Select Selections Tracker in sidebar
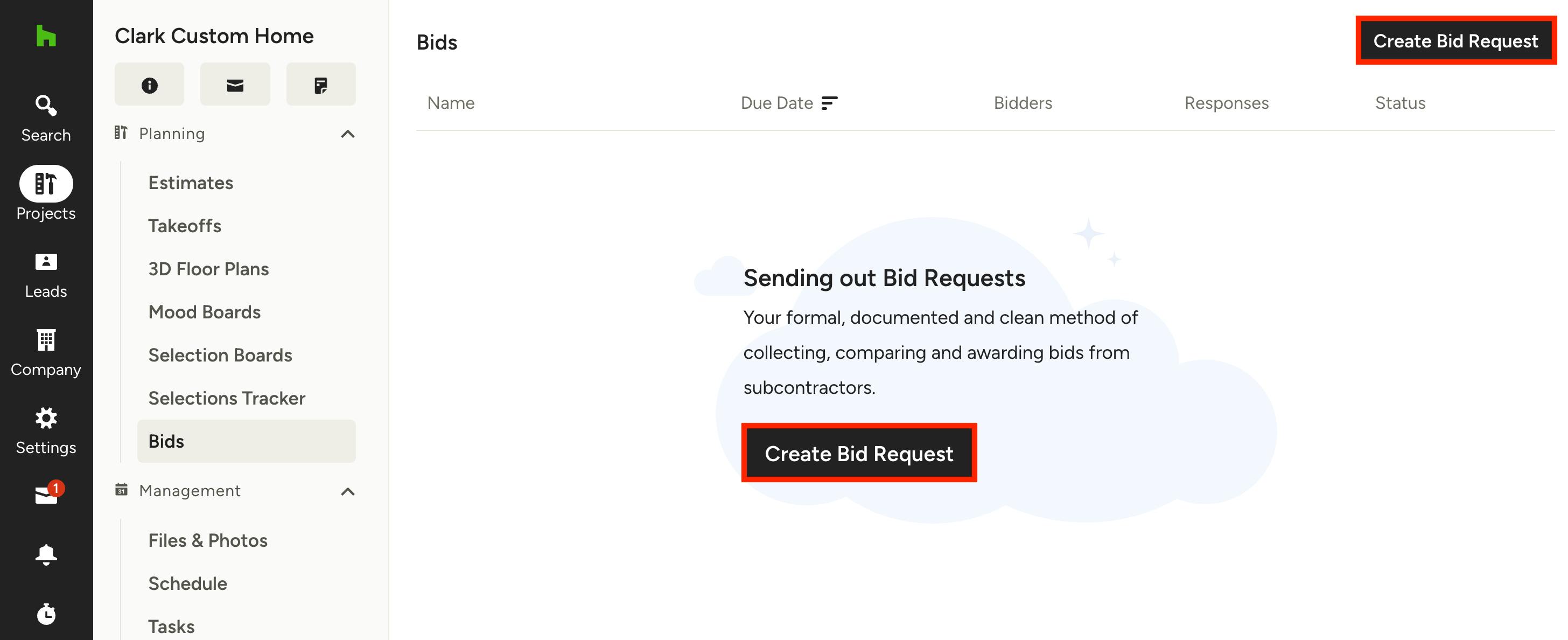This screenshot has width=1568, height=640. (227, 398)
